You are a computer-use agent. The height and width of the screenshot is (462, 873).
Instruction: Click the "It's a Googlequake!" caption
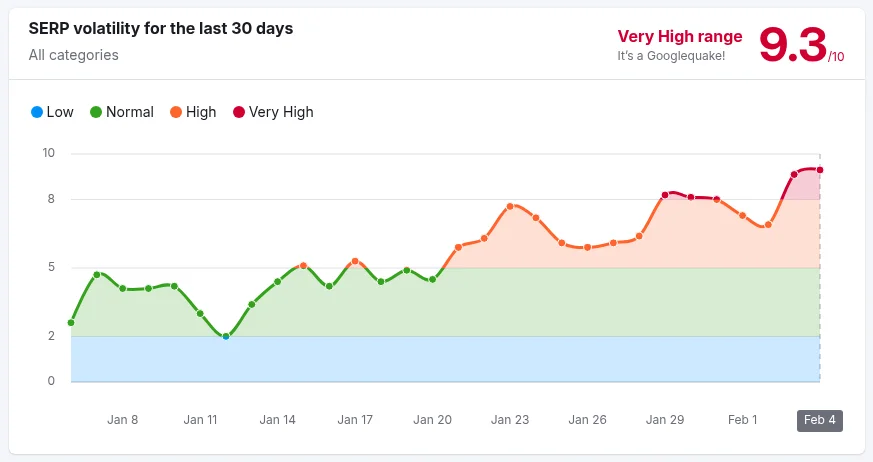click(671, 56)
